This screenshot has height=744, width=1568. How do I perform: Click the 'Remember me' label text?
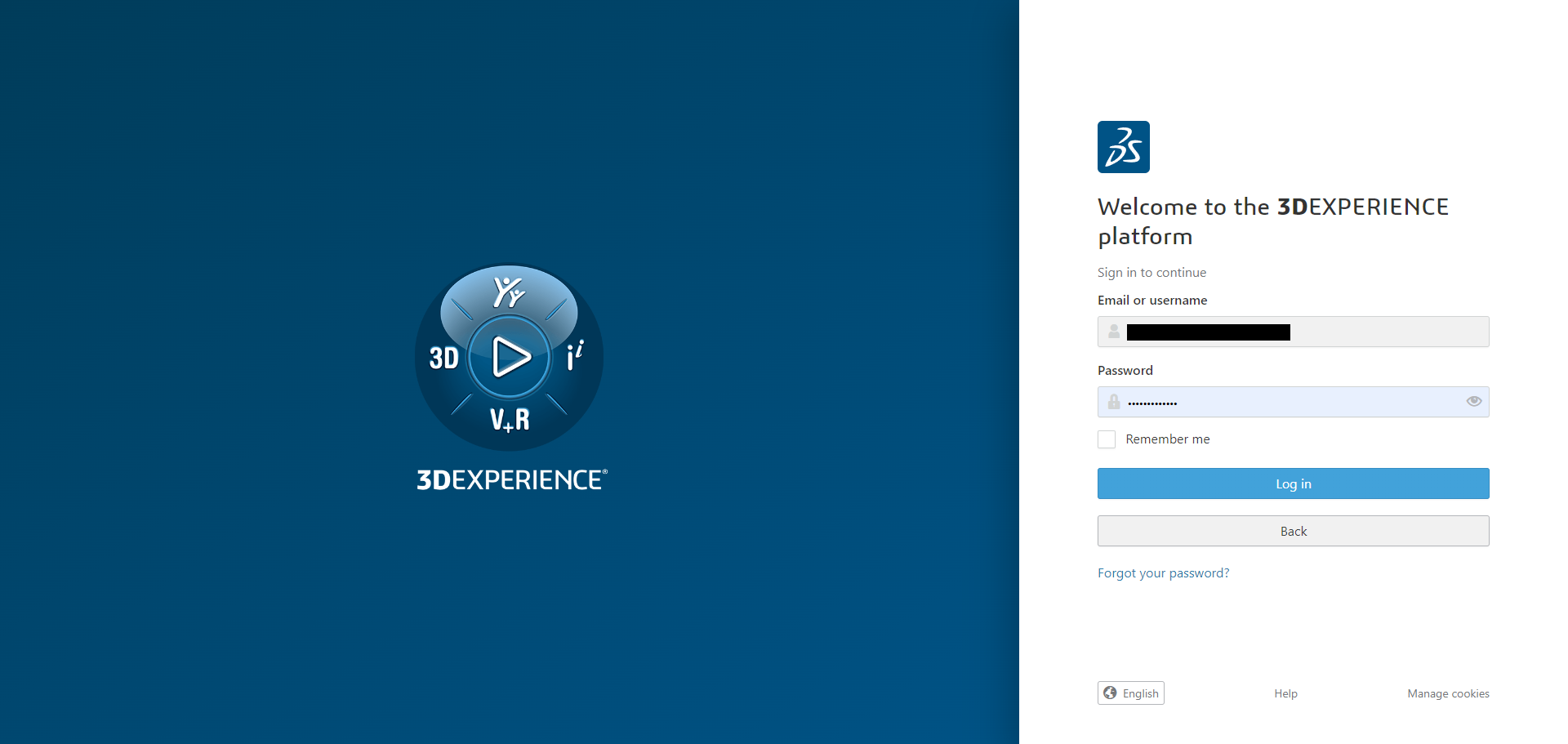click(x=1168, y=439)
